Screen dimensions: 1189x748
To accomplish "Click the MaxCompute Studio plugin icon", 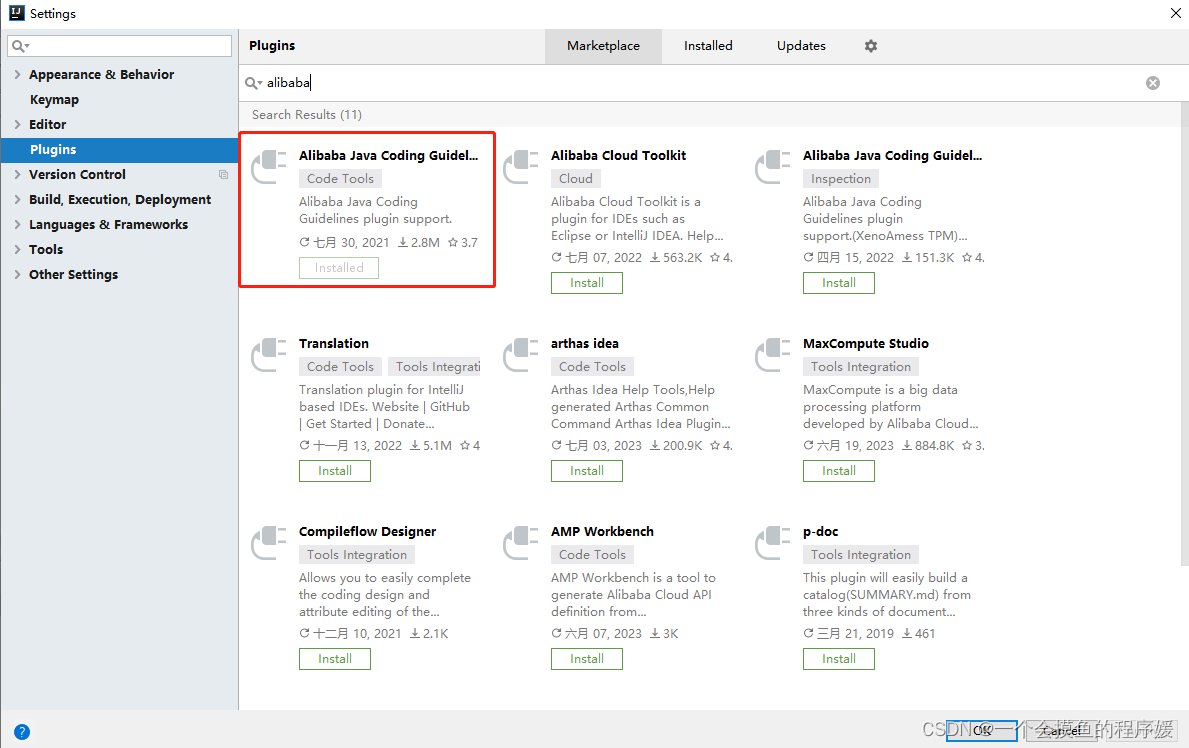I will [773, 354].
